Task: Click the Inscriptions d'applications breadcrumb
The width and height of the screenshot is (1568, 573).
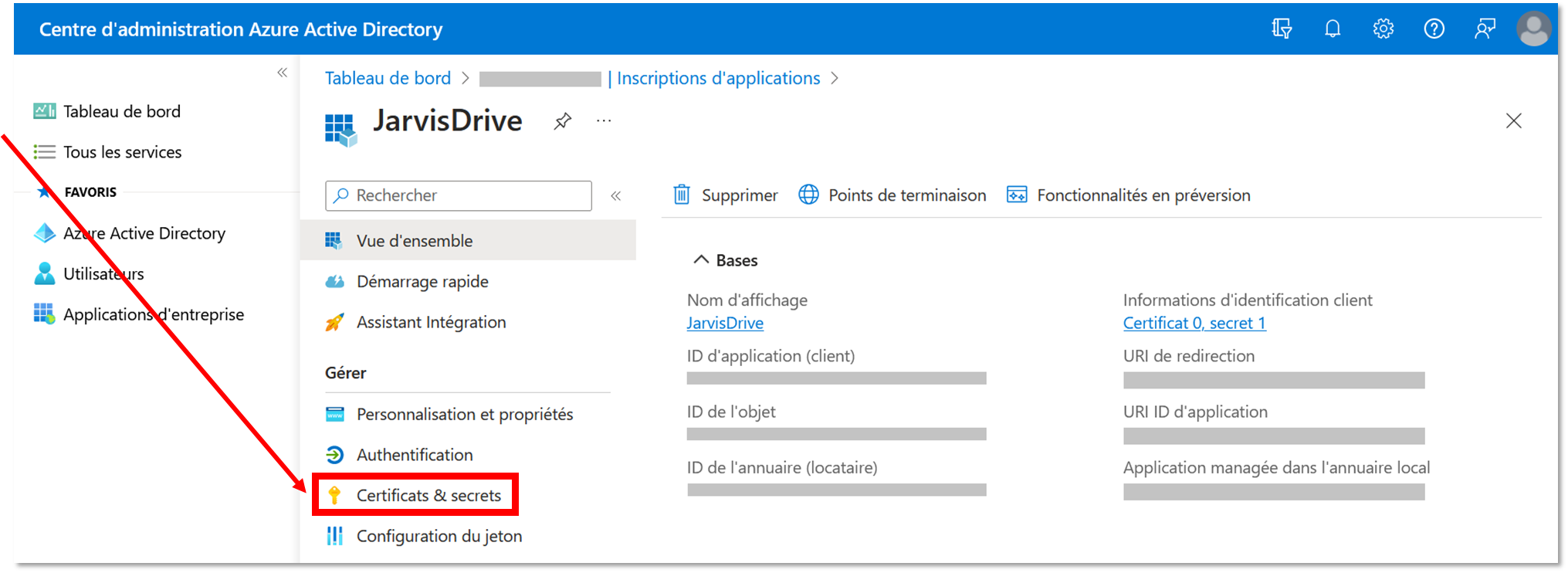Action: point(718,78)
